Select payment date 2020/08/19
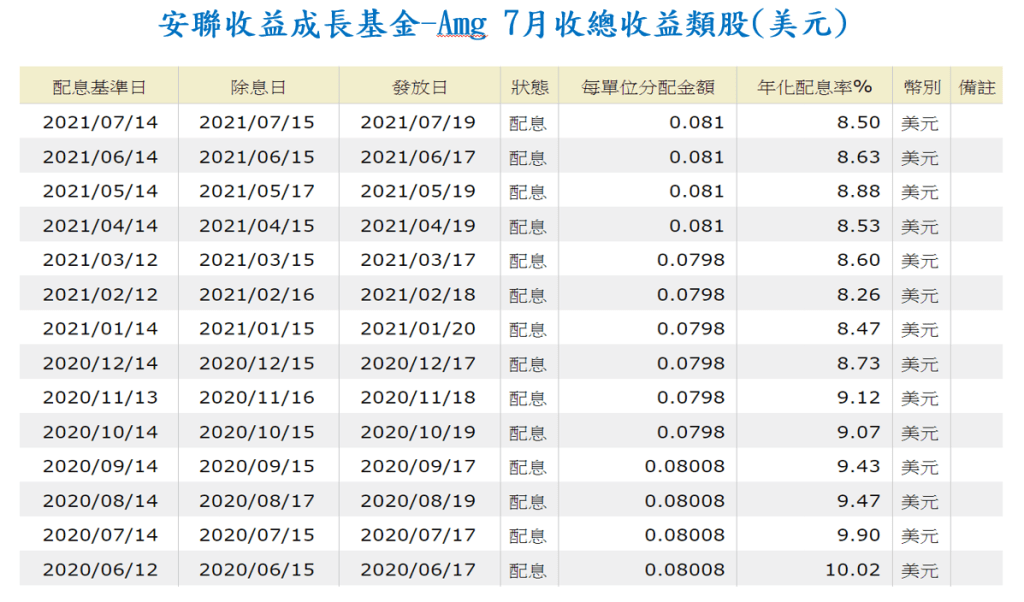This screenshot has height=602, width=1024. coord(418,501)
